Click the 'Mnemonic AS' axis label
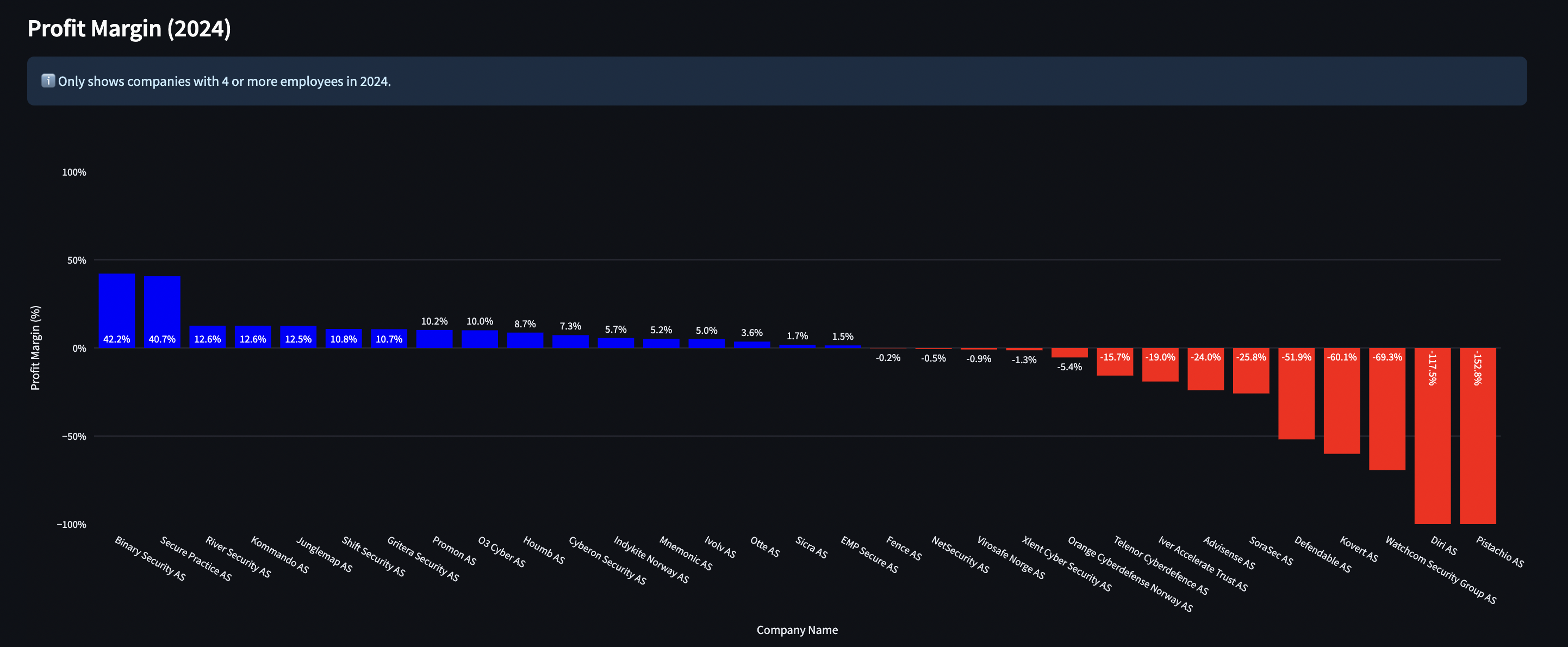Image resolution: width=1568 pixels, height=647 pixels. [686, 552]
